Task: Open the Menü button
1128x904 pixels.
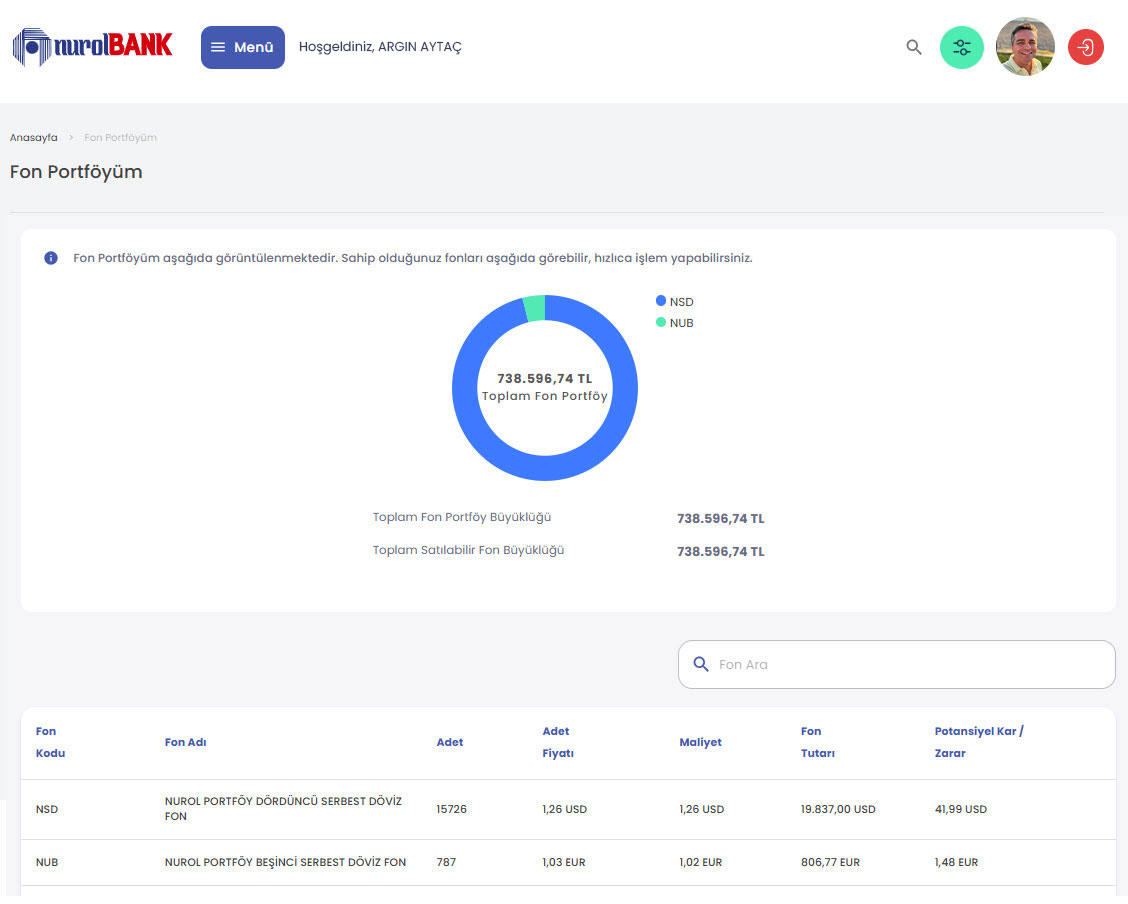Action: 242,47
